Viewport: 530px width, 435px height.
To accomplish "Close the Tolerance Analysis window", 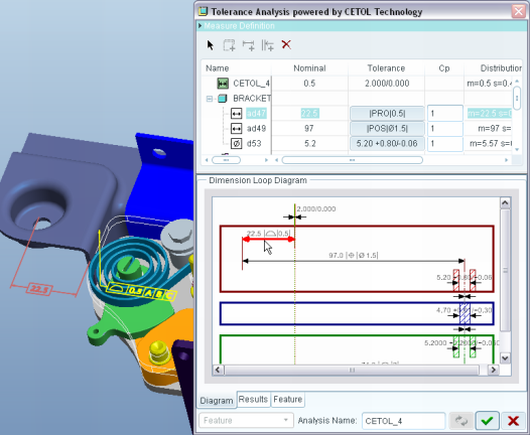I will [518, 11].
